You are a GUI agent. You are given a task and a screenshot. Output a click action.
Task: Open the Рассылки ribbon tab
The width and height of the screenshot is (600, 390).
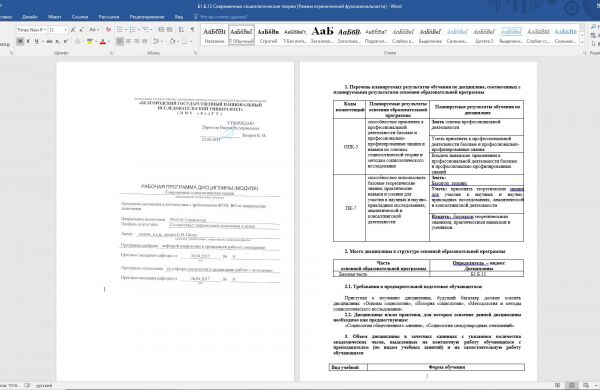(x=109, y=17)
